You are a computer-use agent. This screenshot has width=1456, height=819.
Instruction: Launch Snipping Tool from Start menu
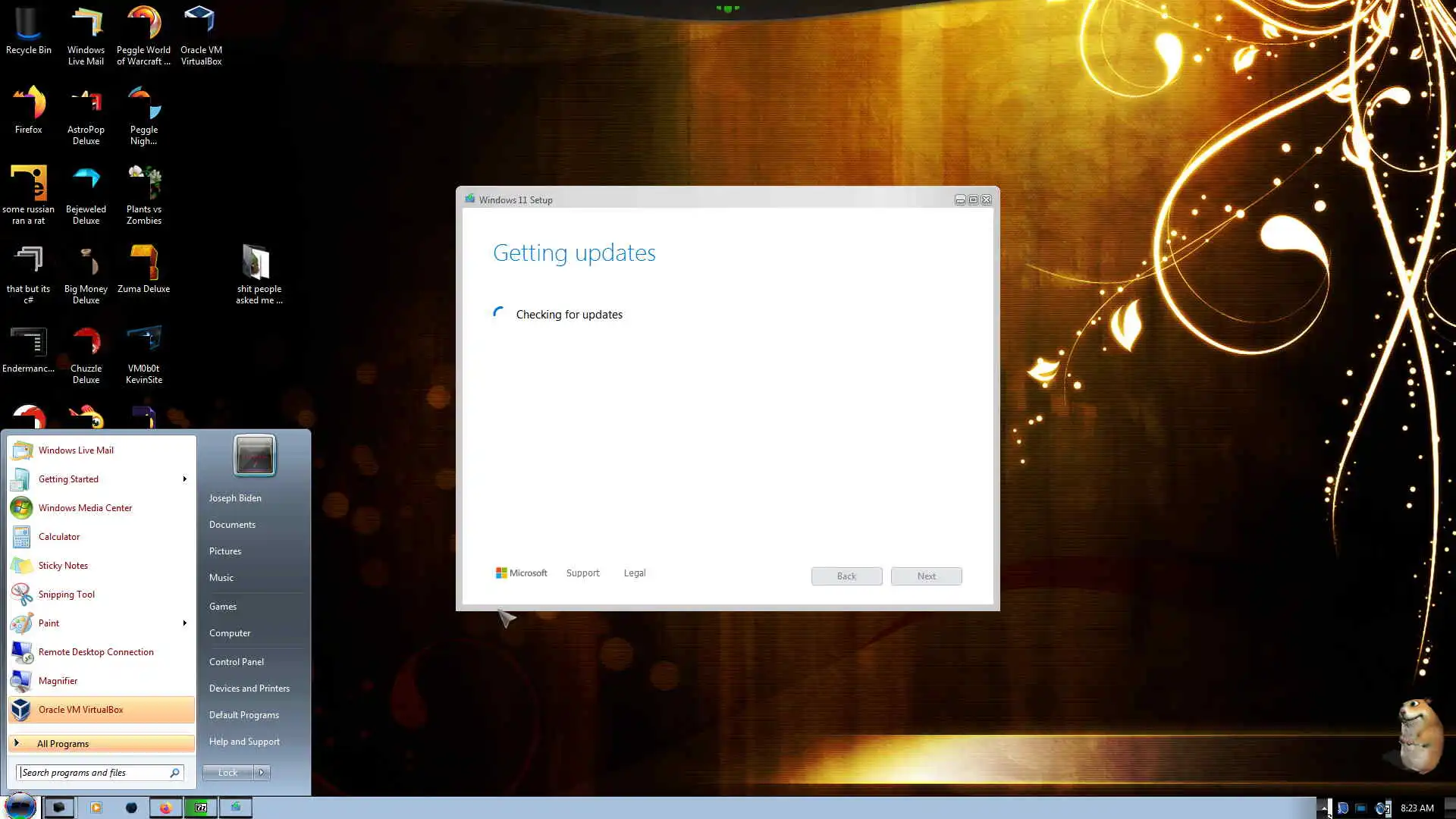coord(67,595)
